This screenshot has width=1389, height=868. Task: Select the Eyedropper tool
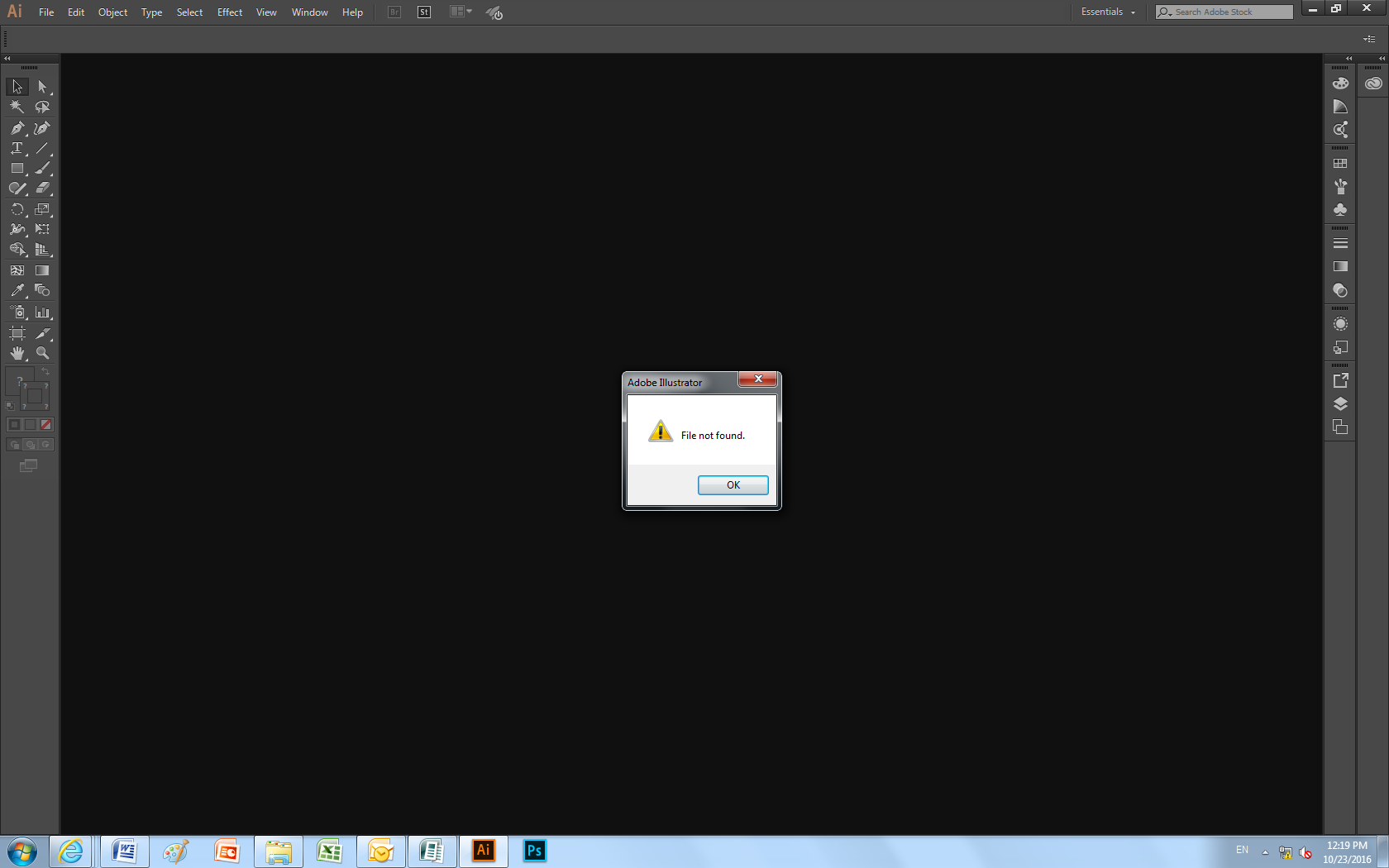[17, 290]
